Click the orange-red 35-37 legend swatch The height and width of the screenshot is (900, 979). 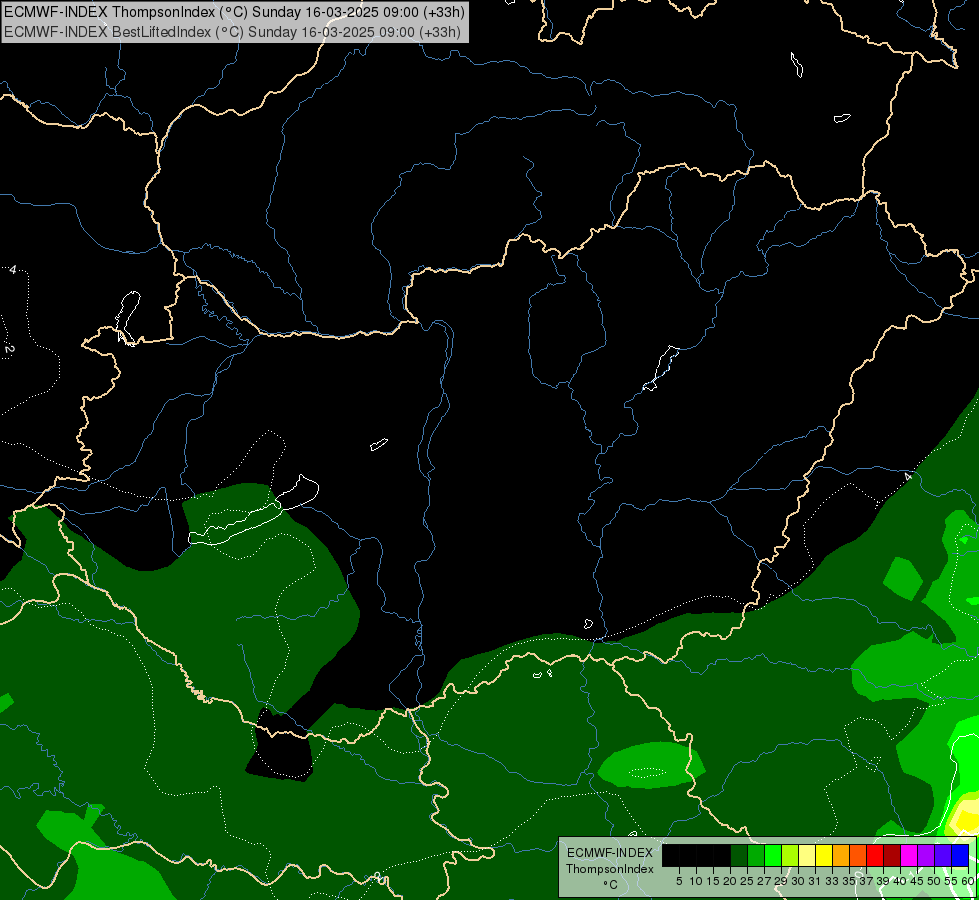coord(858,855)
